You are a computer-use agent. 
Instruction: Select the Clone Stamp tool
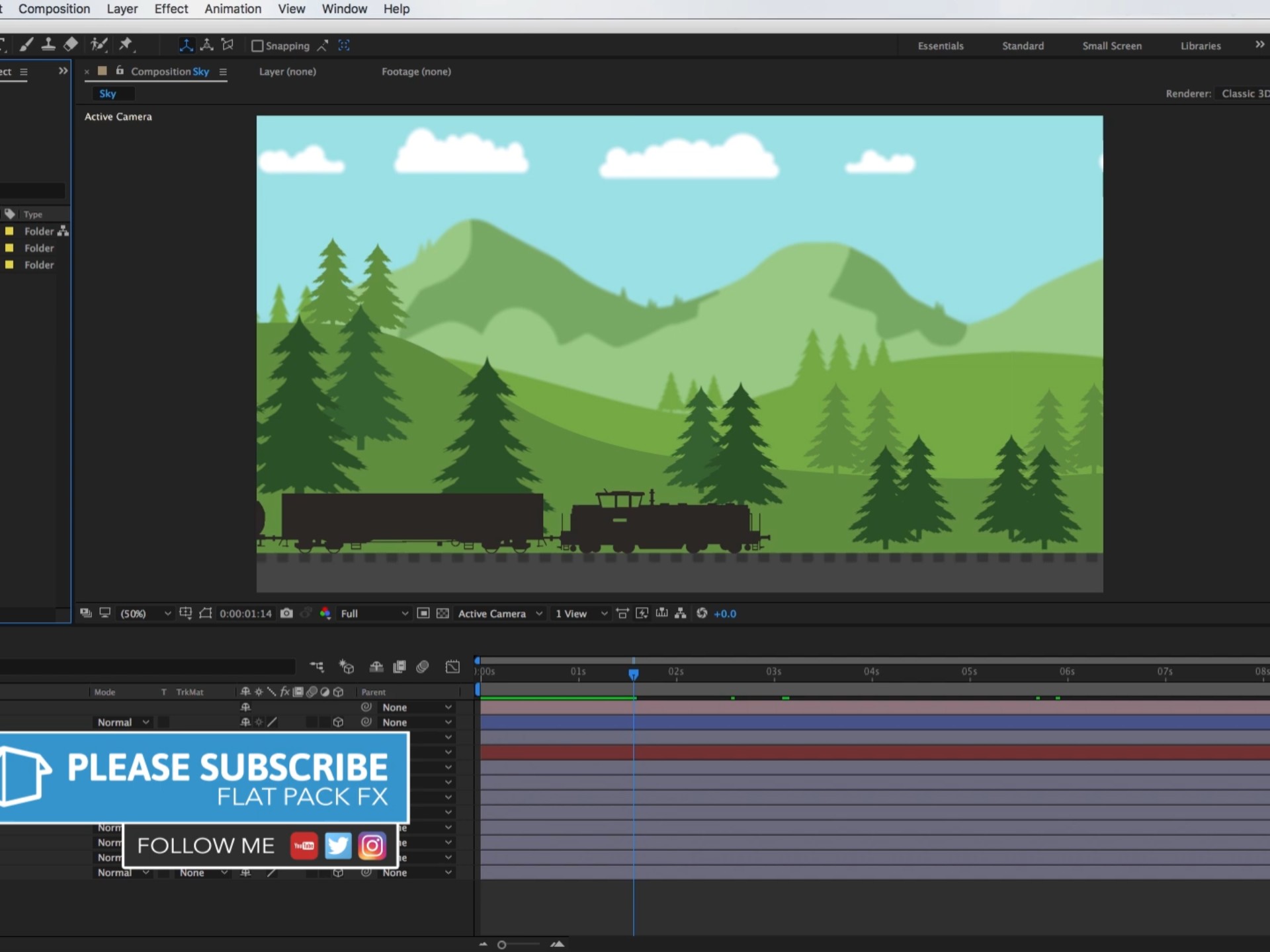(48, 45)
